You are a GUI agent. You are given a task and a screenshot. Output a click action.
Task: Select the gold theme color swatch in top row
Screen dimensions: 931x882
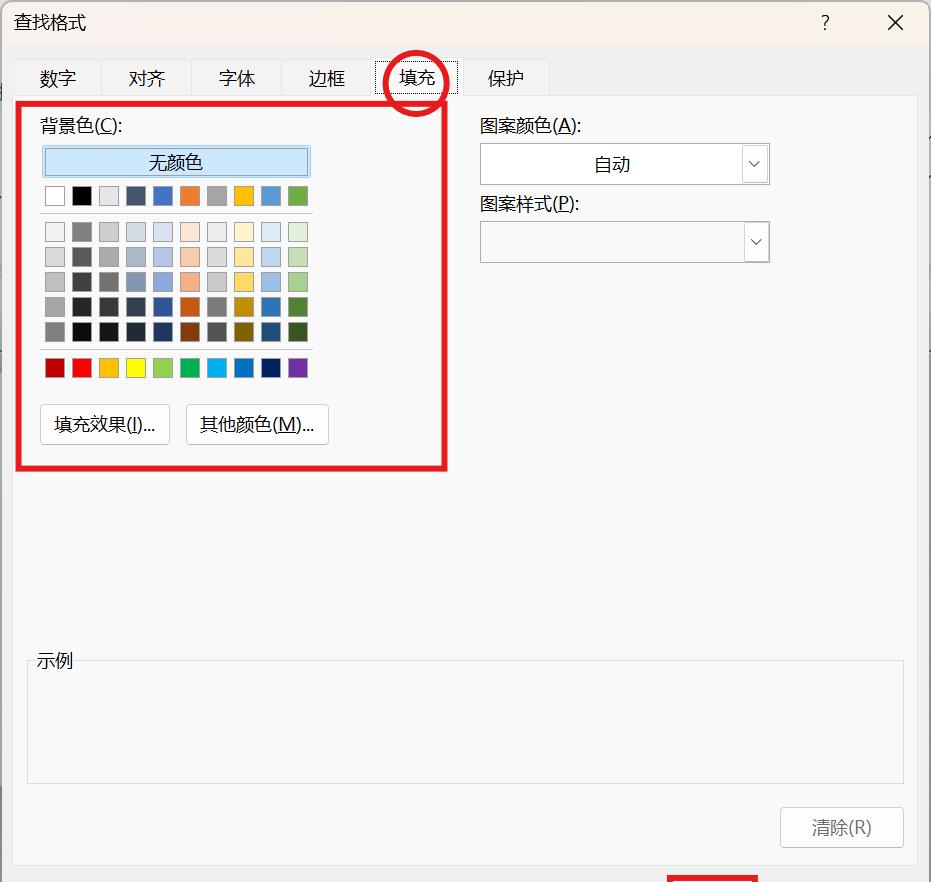click(244, 196)
